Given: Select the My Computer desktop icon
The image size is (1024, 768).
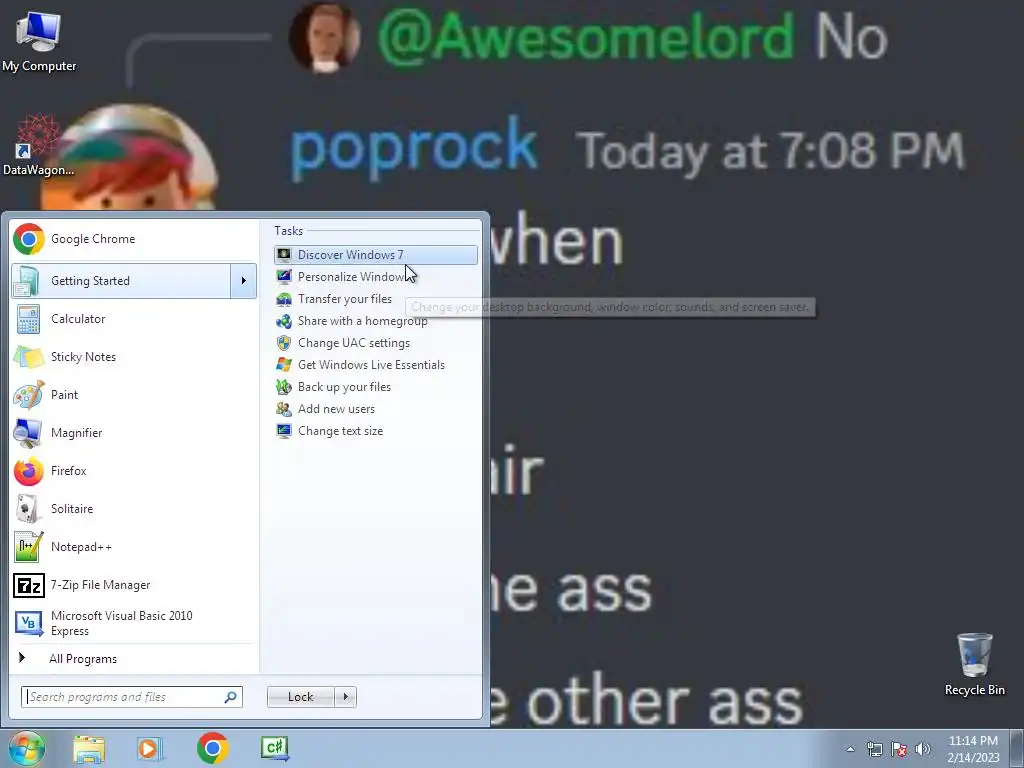Looking at the screenshot, I should click(x=39, y=41).
